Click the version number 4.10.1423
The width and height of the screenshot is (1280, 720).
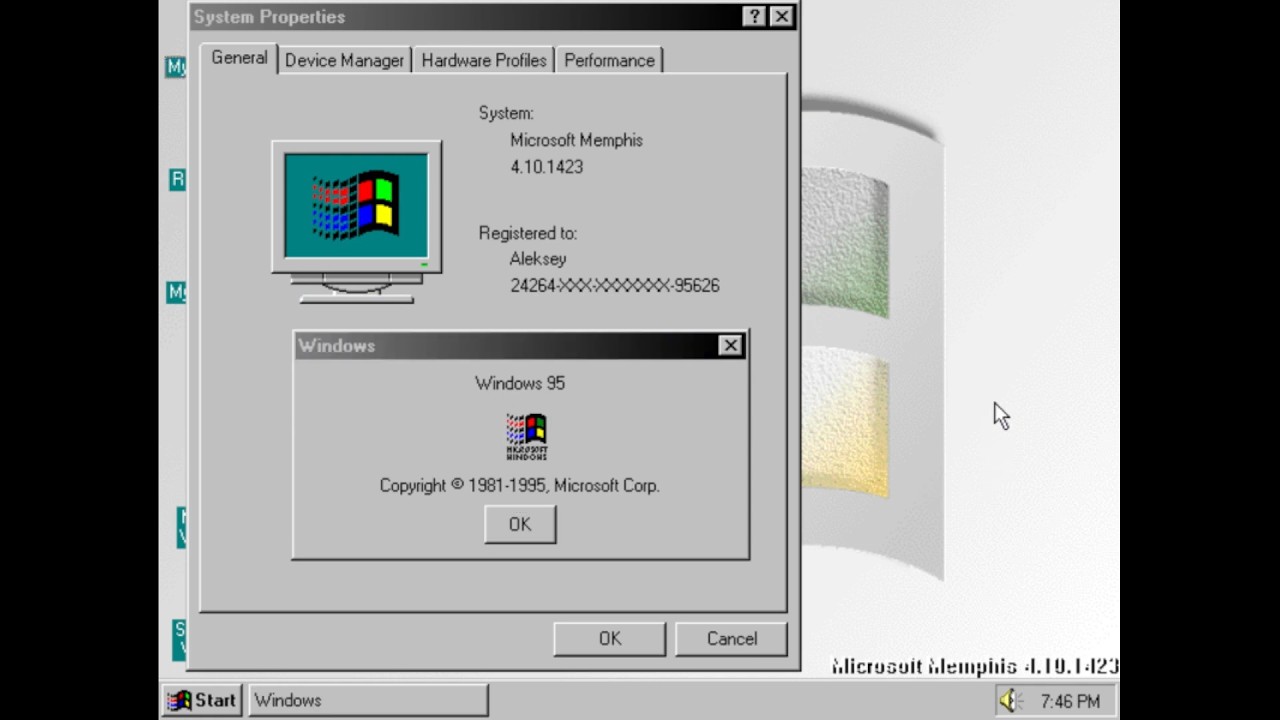546,167
